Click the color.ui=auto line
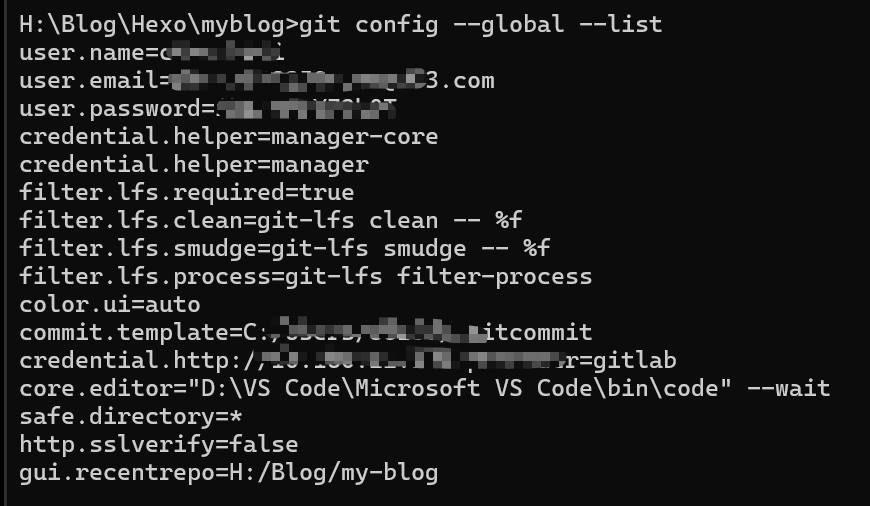 click(110, 304)
